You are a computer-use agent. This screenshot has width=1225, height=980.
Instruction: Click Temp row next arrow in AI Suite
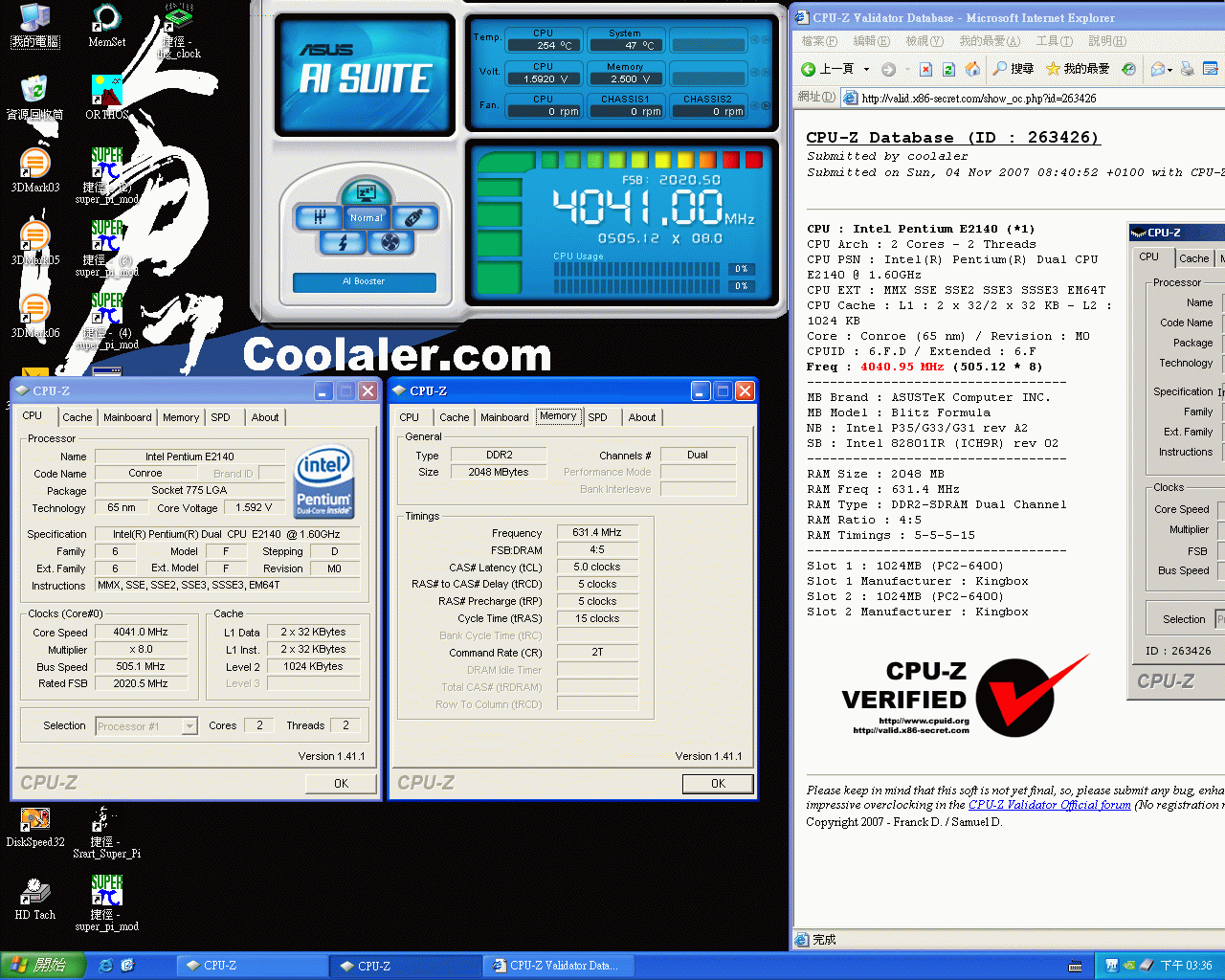(x=766, y=40)
